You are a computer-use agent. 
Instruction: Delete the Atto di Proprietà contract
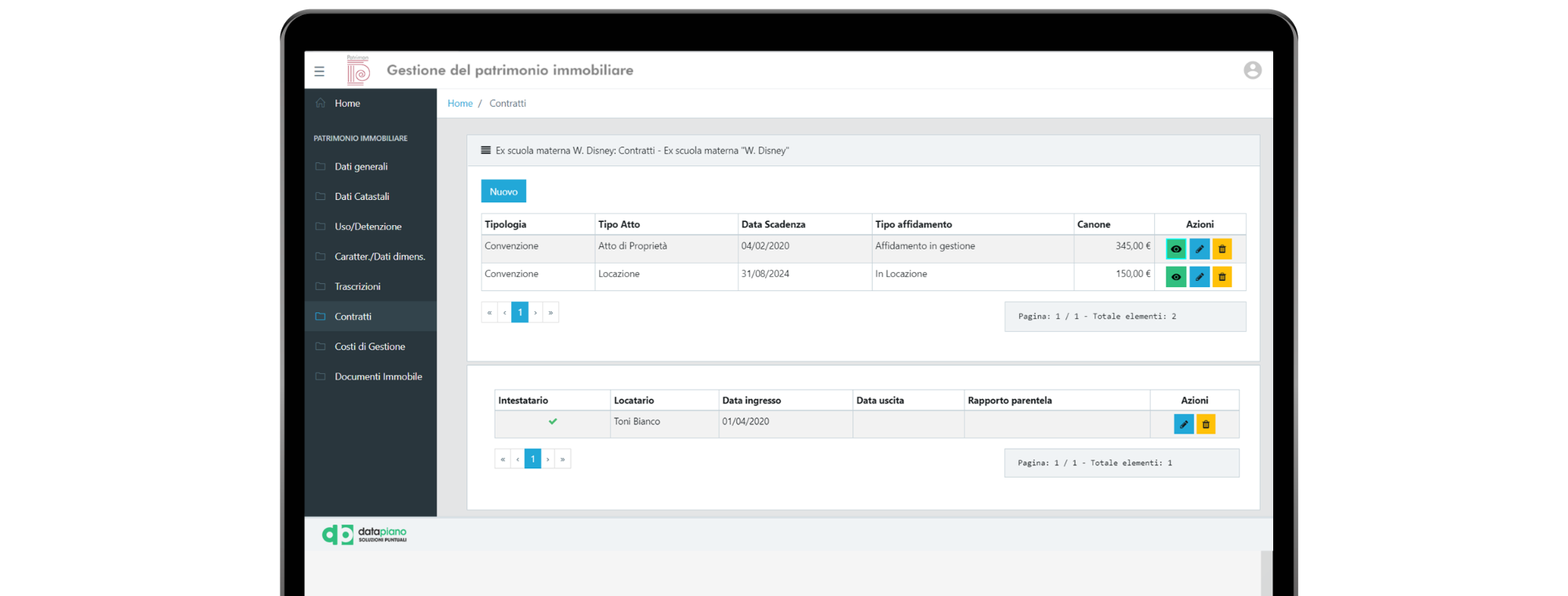(1221, 249)
